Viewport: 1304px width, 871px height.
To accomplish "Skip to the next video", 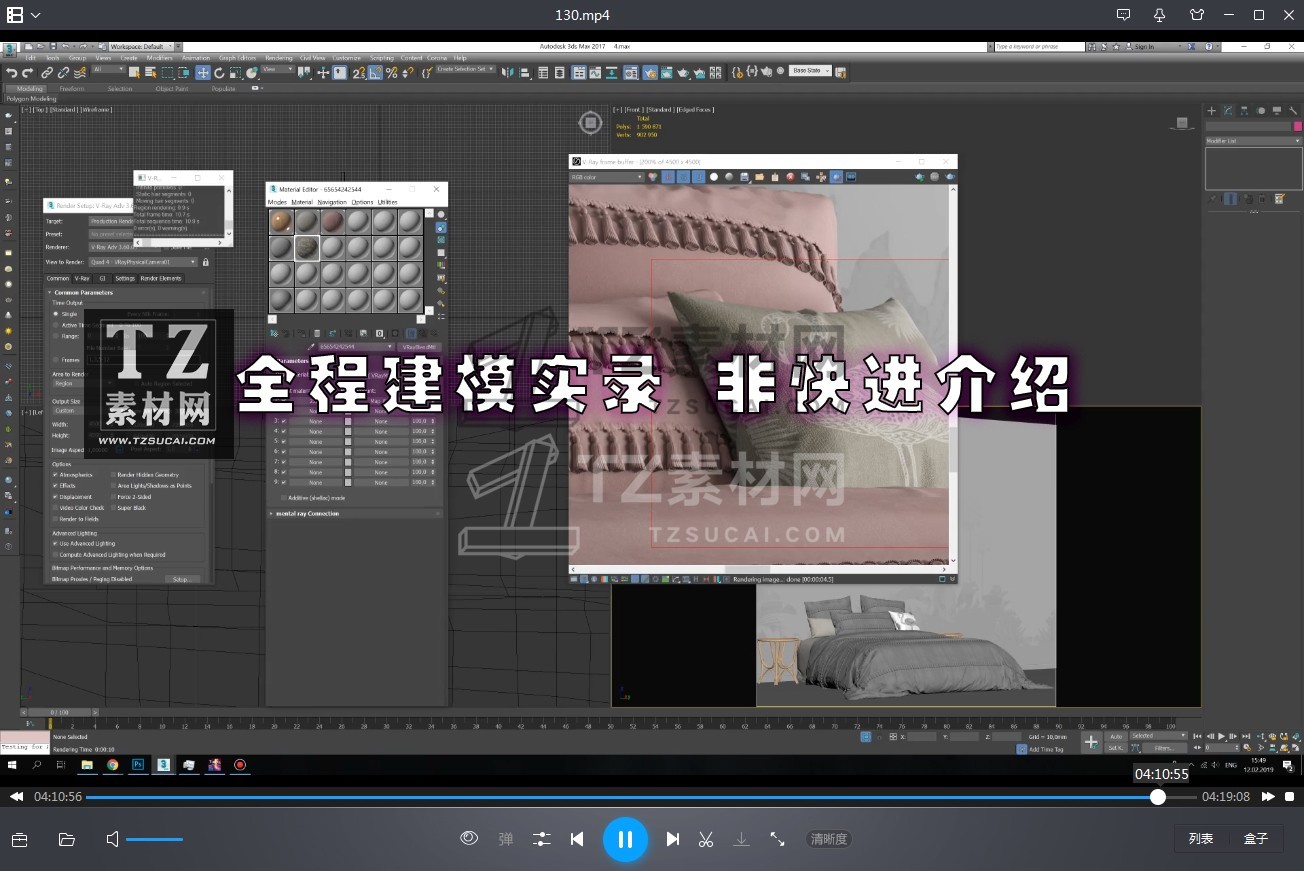I will [673, 839].
